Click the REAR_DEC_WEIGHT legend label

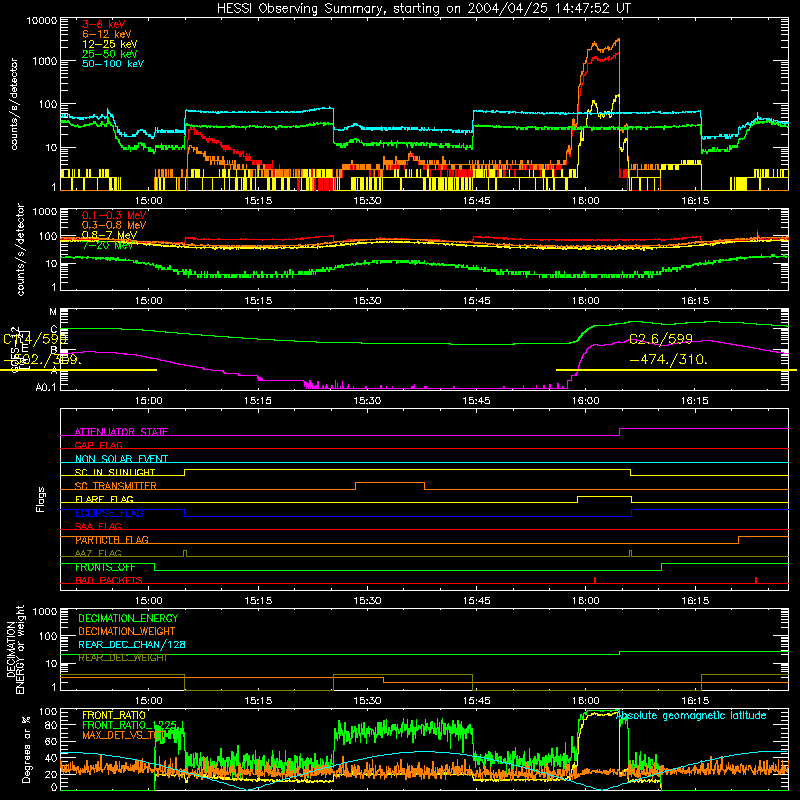122,658
